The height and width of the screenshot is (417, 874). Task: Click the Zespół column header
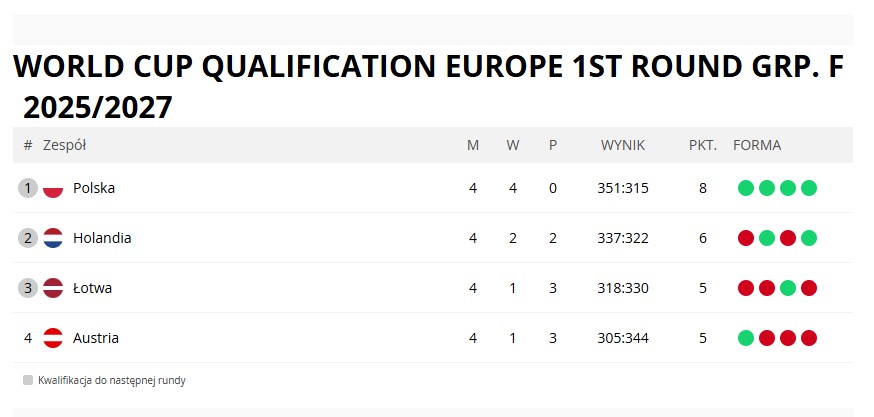click(64, 145)
